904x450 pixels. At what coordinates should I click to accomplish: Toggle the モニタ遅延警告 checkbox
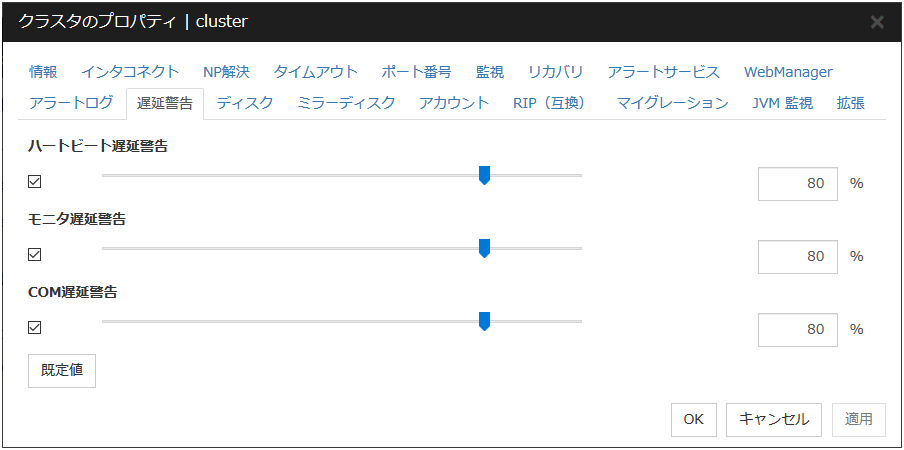(x=35, y=255)
